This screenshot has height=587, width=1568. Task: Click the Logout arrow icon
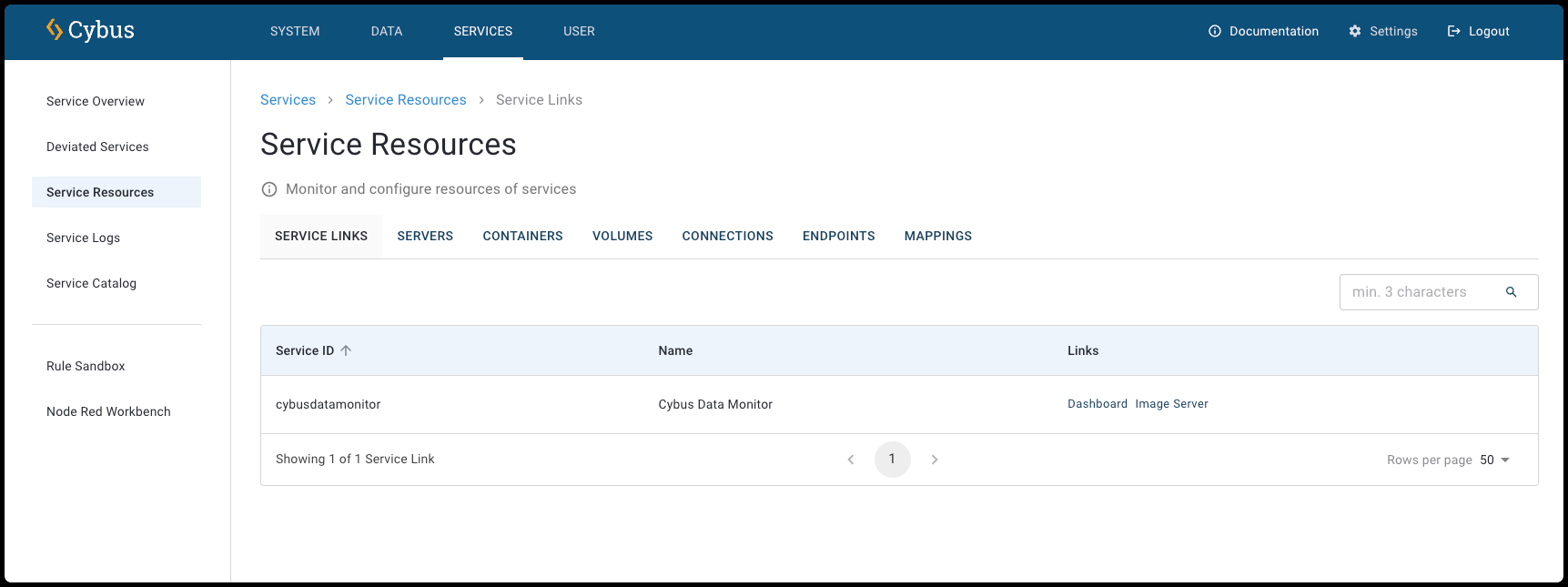(1453, 31)
